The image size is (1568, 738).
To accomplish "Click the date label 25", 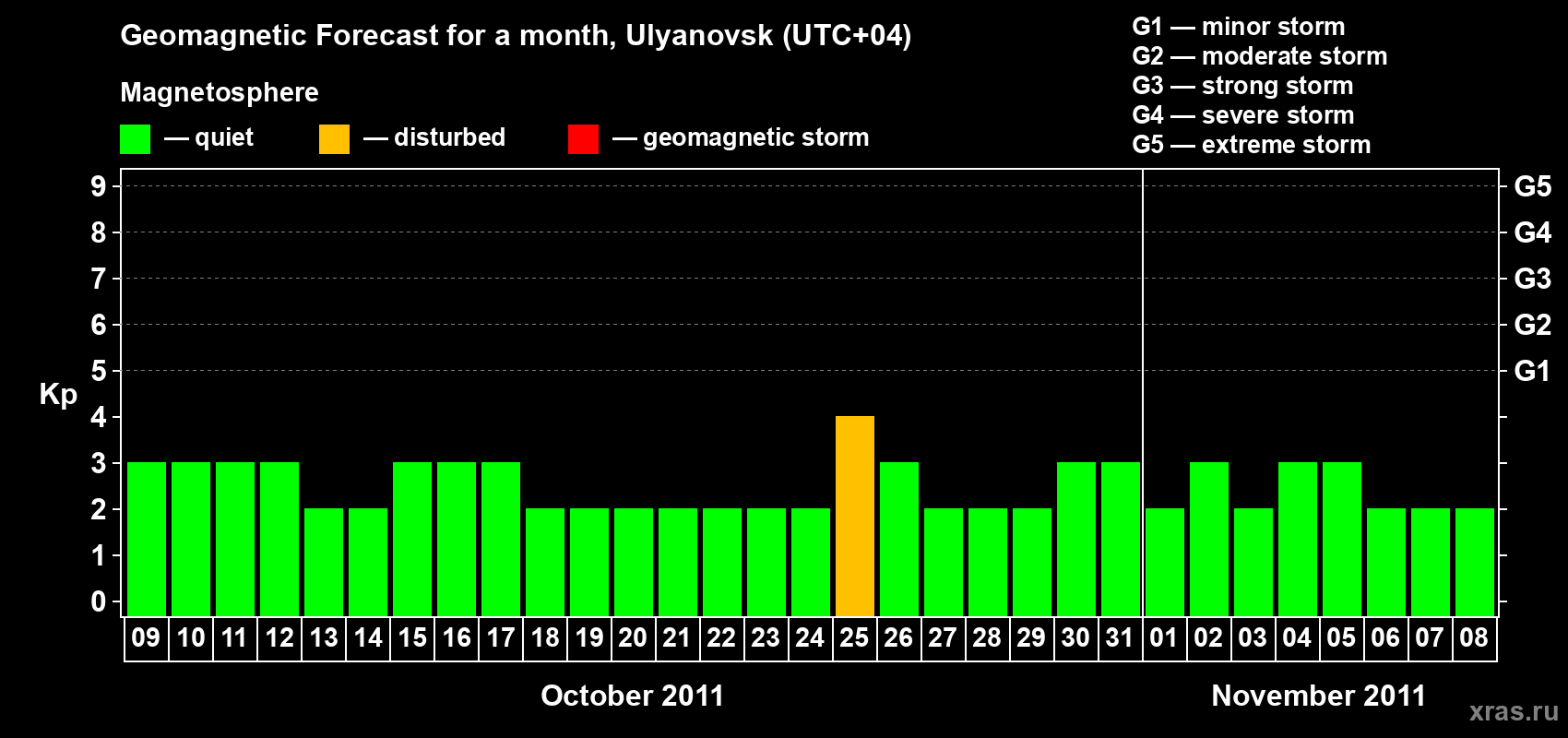I will [854, 637].
